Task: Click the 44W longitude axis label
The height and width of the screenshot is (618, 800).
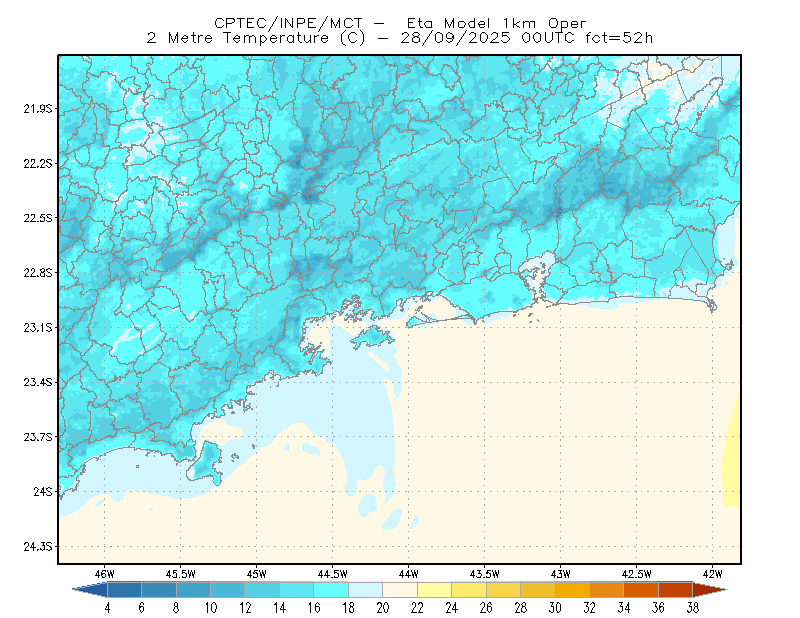Action: click(408, 574)
